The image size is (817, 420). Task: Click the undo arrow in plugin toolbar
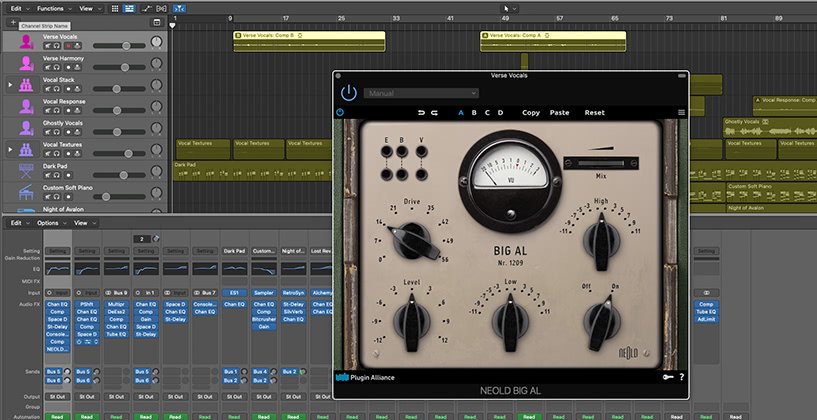(421, 113)
